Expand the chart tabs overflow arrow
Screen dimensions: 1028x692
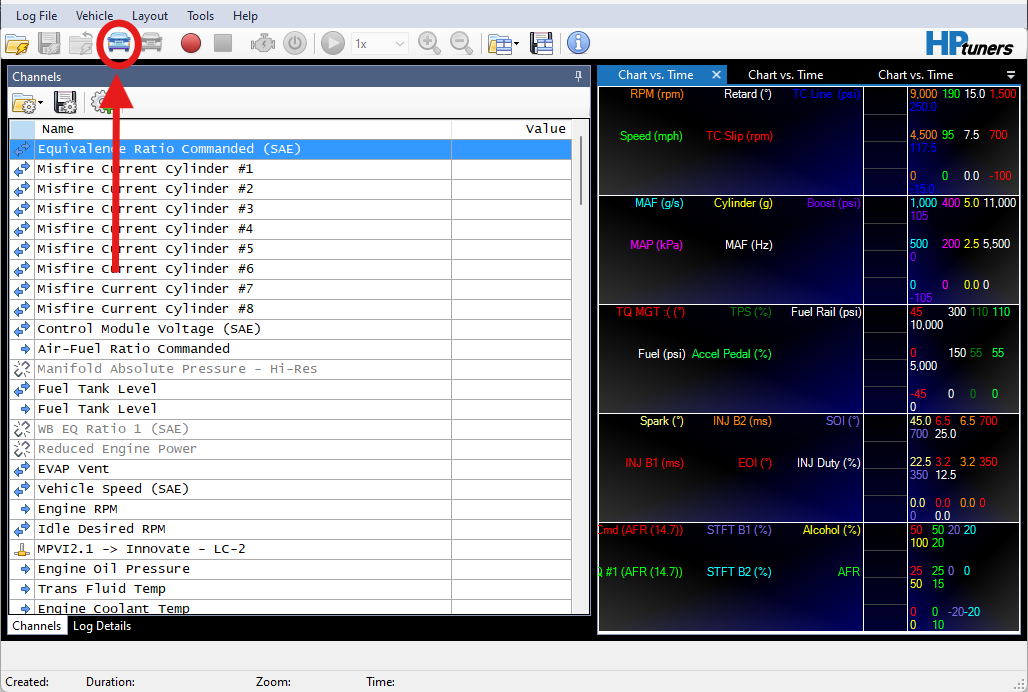1010,75
